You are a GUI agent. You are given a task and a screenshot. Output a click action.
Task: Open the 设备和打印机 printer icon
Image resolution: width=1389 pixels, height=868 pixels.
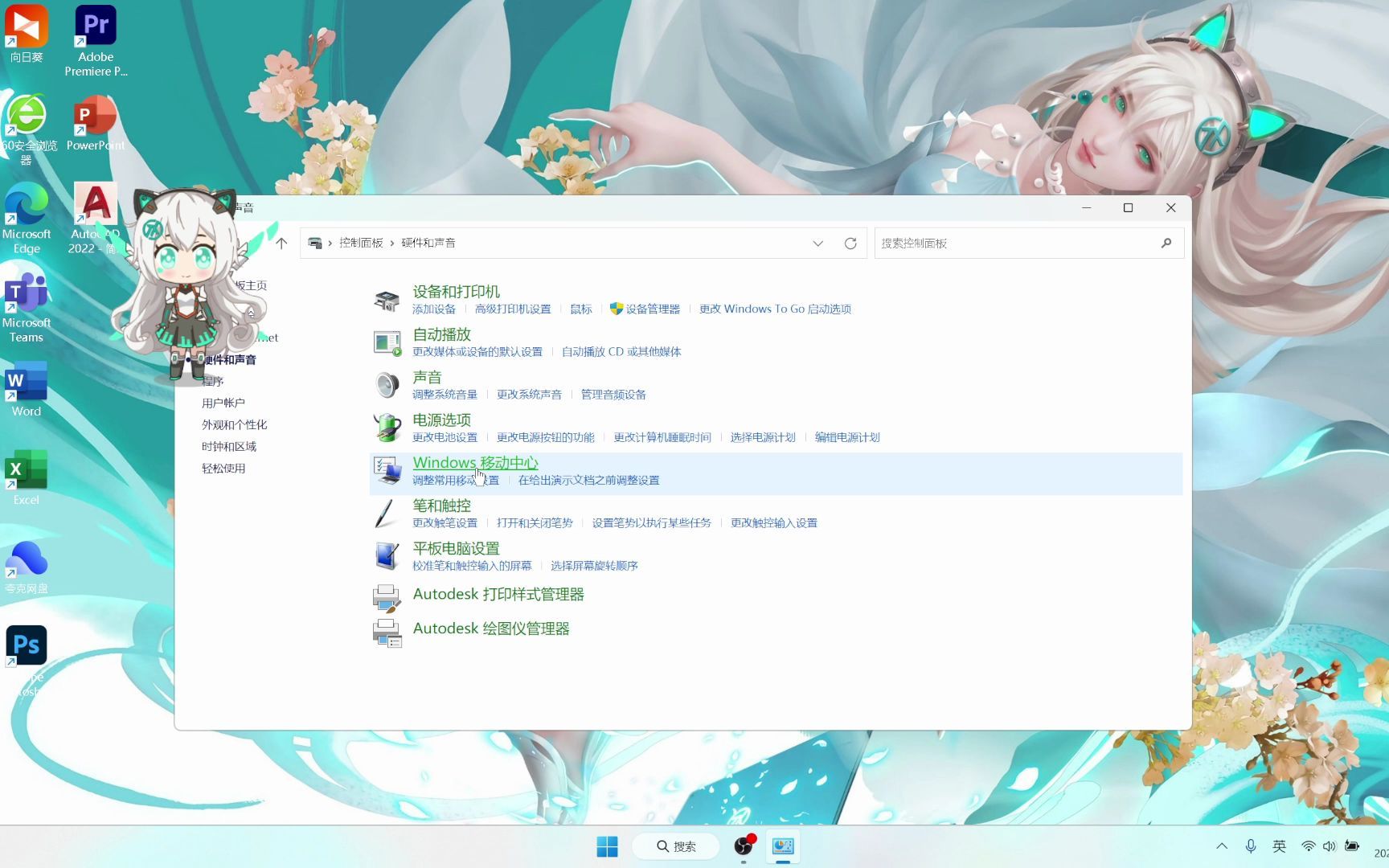point(387,301)
